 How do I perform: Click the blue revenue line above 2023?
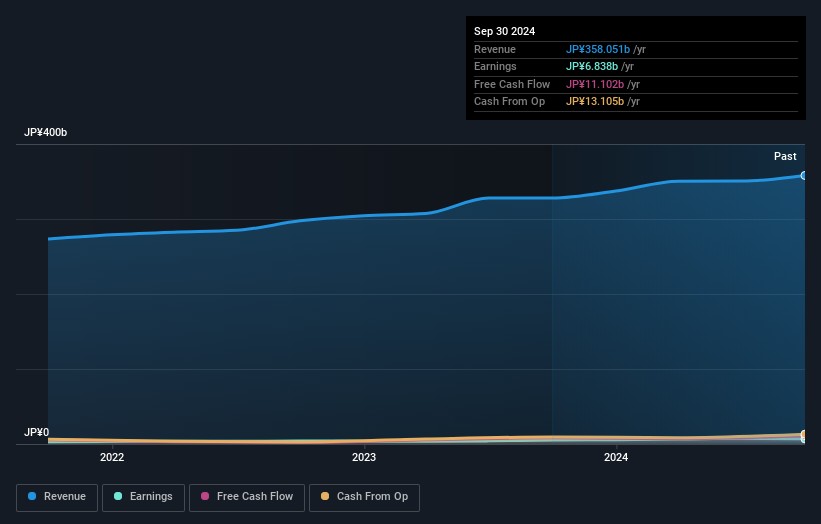click(x=364, y=216)
